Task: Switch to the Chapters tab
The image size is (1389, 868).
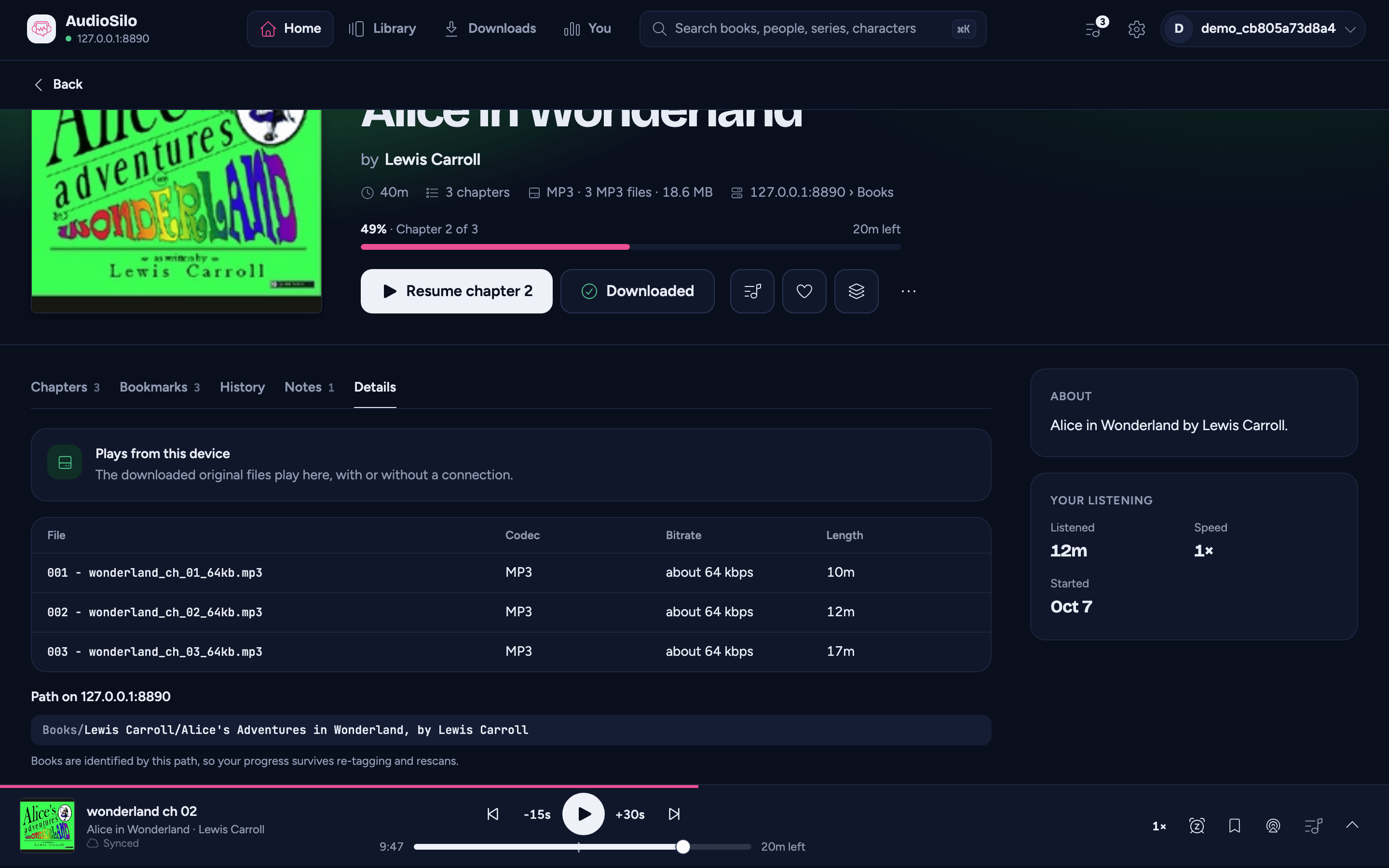Action: pos(66,388)
